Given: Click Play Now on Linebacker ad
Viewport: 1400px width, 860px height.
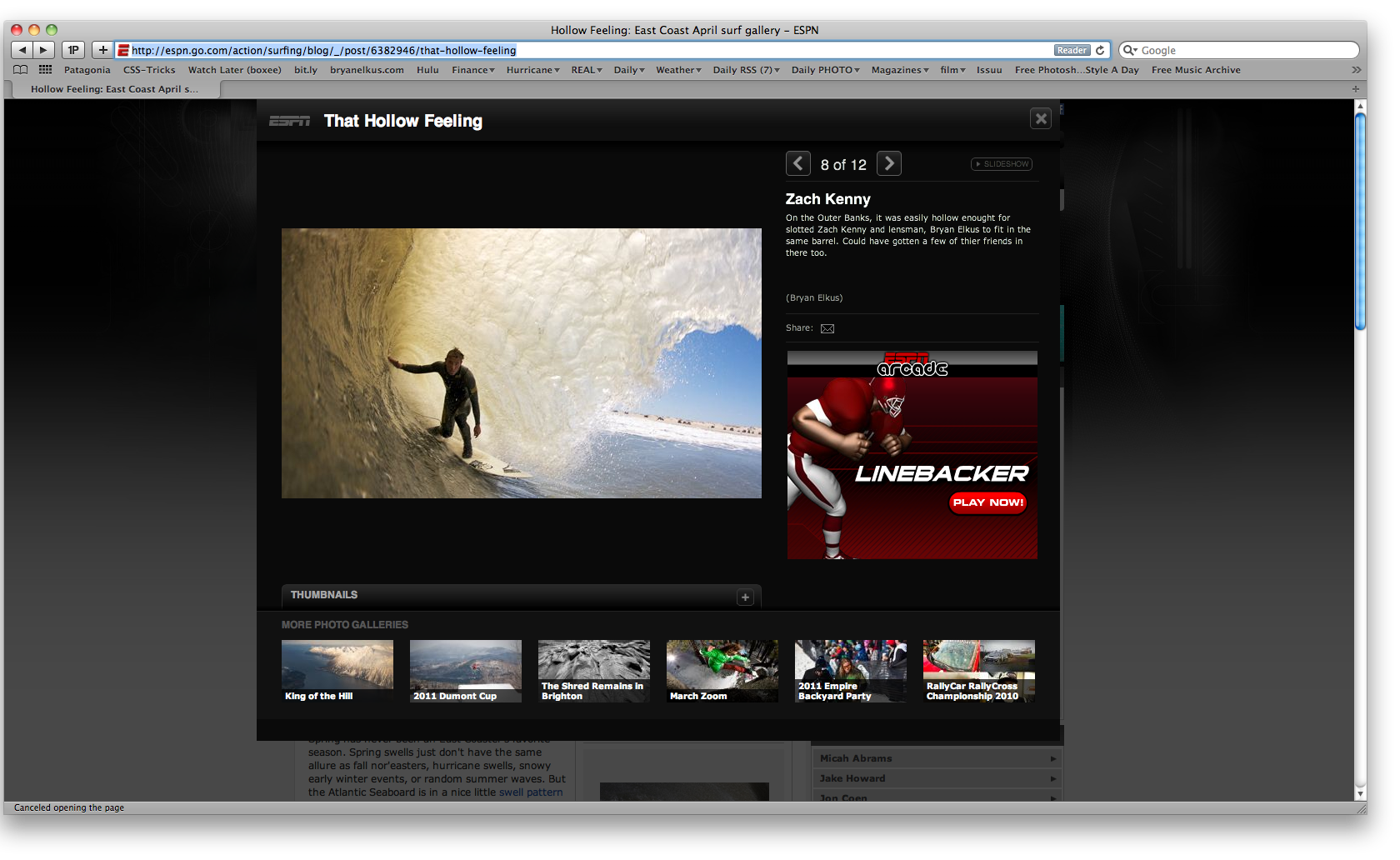Looking at the screenshot, I should [x=987, y=502].
